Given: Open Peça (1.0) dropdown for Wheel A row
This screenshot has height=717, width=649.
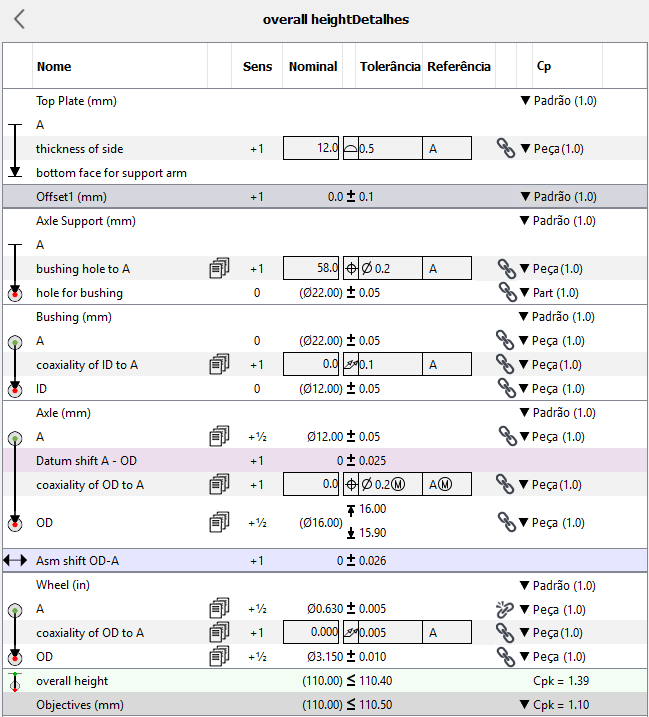Looking at the screenshot, I should pos(553,610).
